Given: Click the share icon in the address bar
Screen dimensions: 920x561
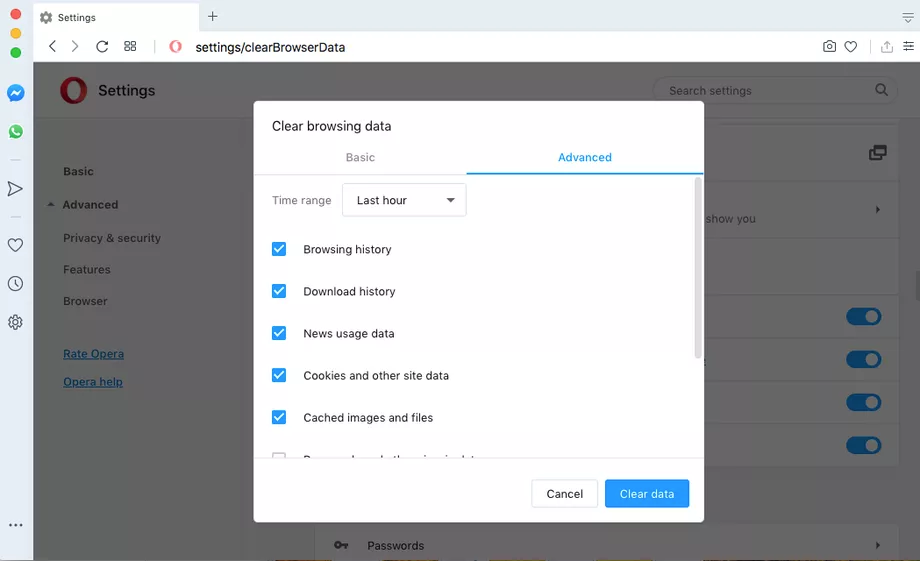Looking at the screenshot, I should [x=887, y=46].
